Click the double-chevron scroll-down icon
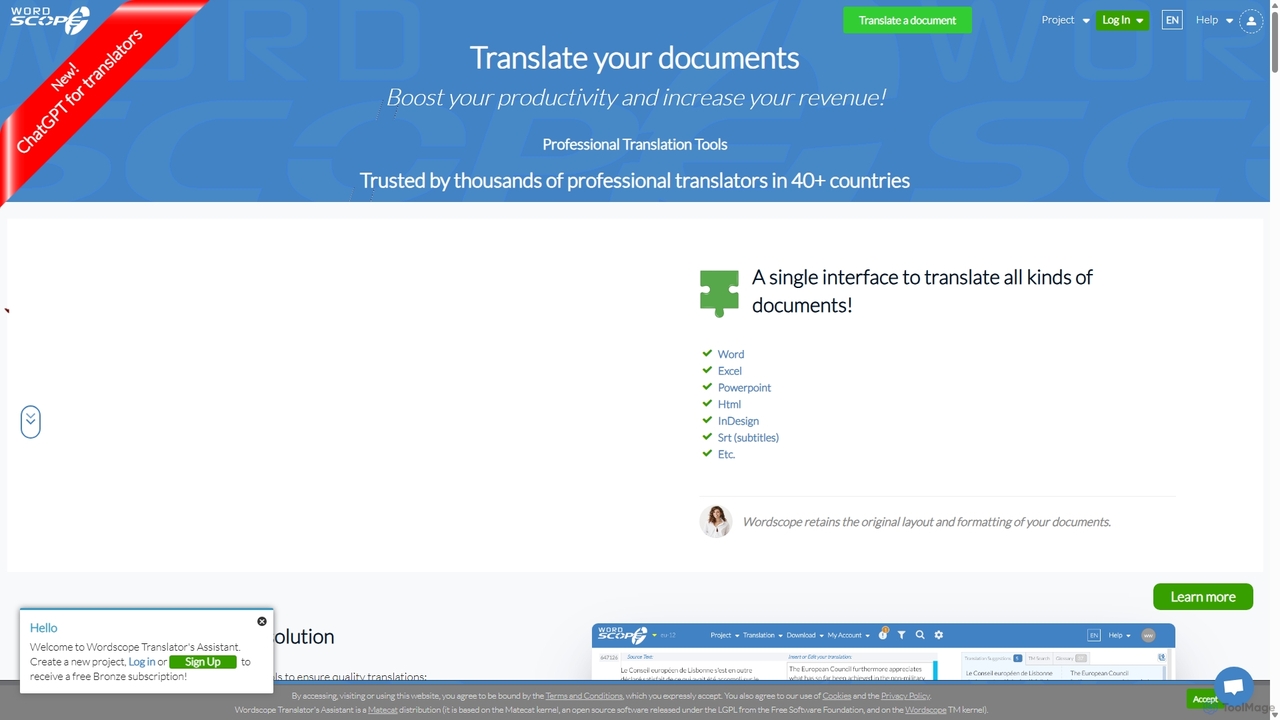Viewport: 1280px width, 720px height. [x=31, y=421]
